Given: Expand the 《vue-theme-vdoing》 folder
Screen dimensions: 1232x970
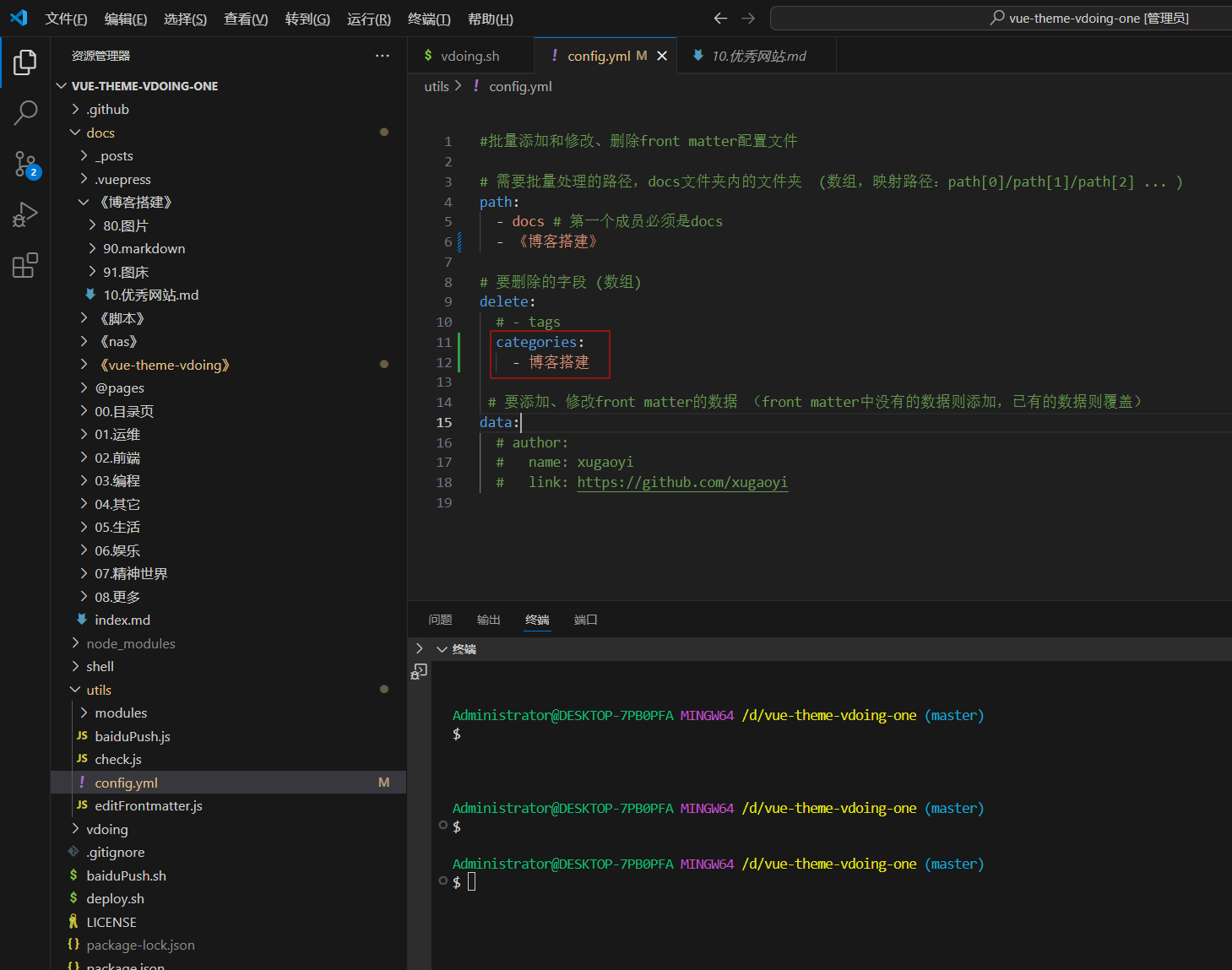Looking at the screenshot, I should [228, 365].
